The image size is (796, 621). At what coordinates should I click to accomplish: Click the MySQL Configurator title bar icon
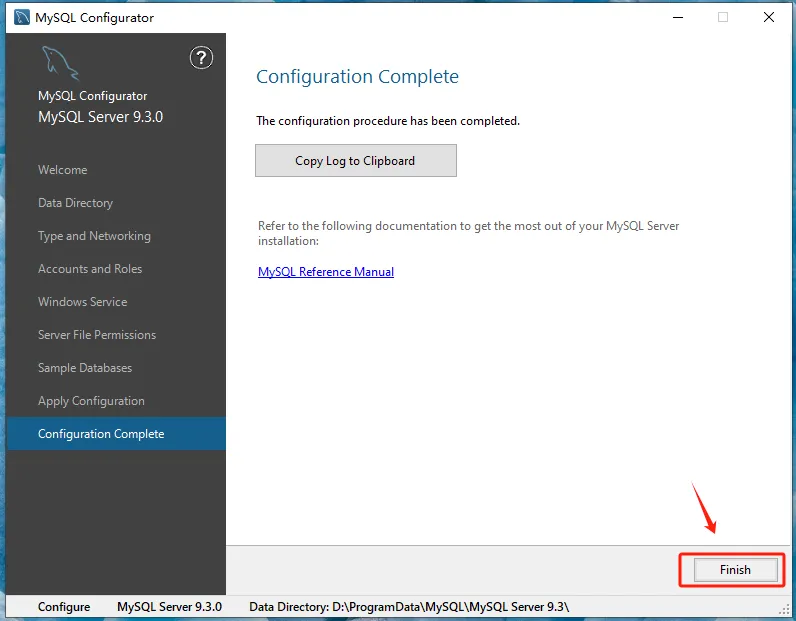point(22,17)
